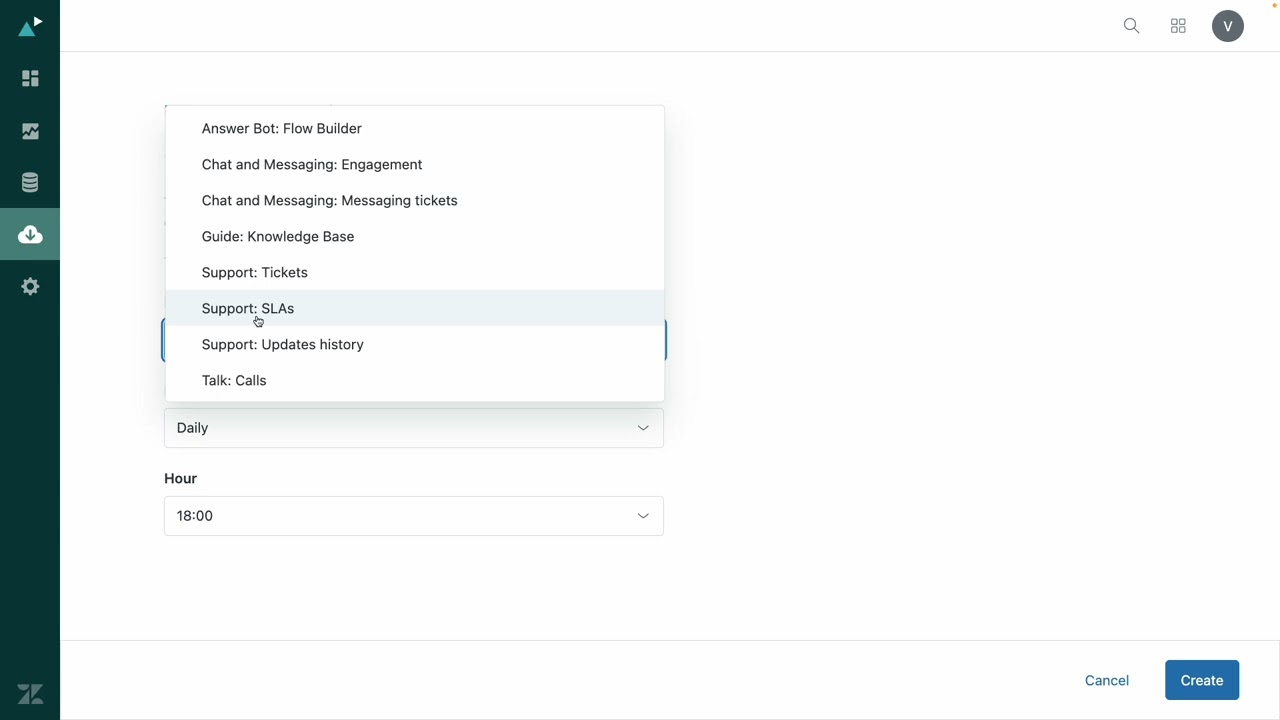Open the user avatar V menu
This screenshot has height=720, width=1280.
(1228, 26)
